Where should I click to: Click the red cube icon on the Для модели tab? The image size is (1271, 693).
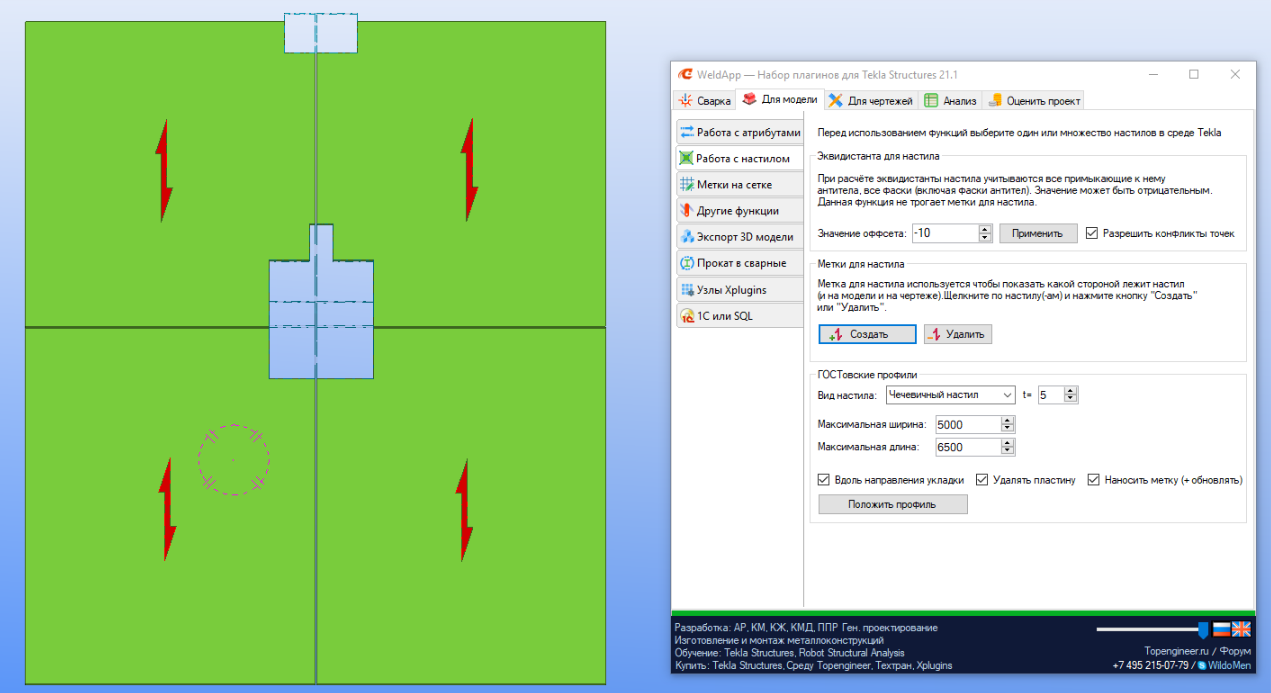coord(749,99)
